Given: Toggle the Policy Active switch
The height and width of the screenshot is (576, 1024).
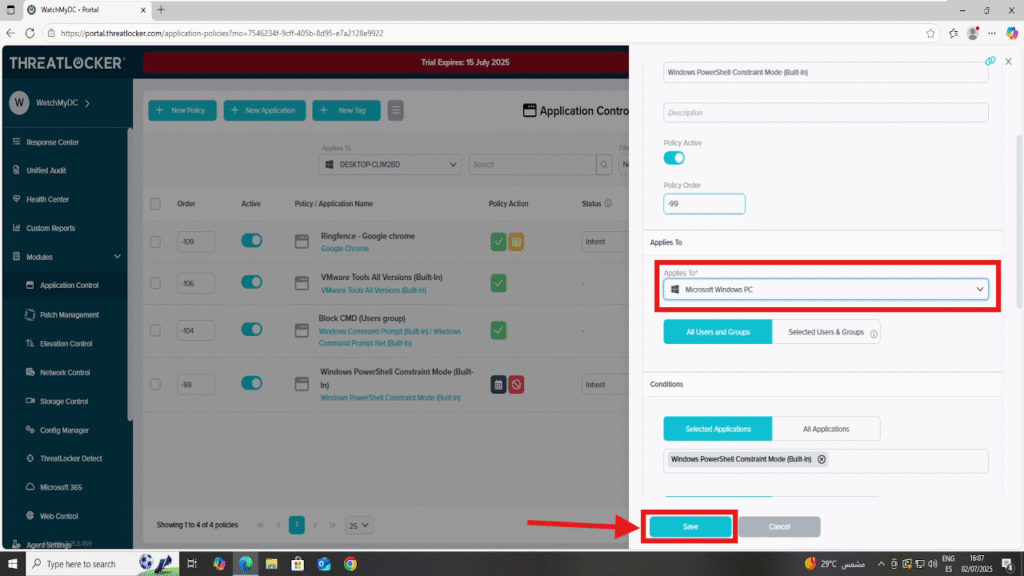Looking at the screenshot, I should pos(674,158).
